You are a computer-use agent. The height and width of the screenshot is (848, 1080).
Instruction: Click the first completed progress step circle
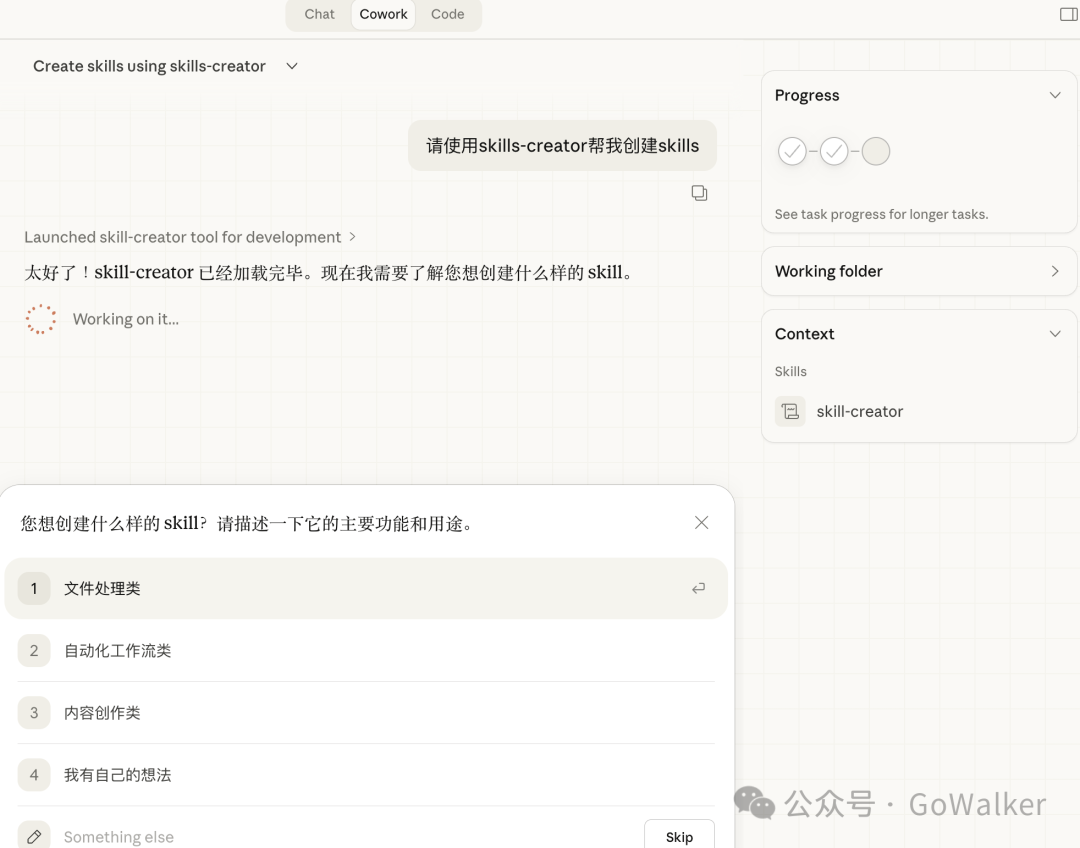(792, 151)
